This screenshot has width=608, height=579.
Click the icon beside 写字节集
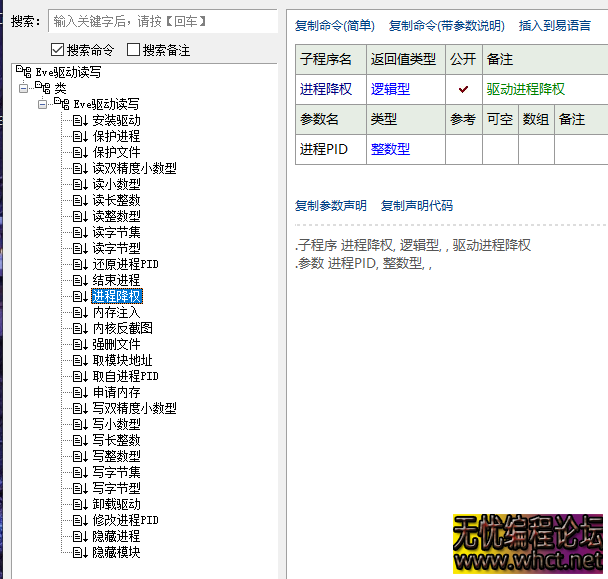(81, 472)
